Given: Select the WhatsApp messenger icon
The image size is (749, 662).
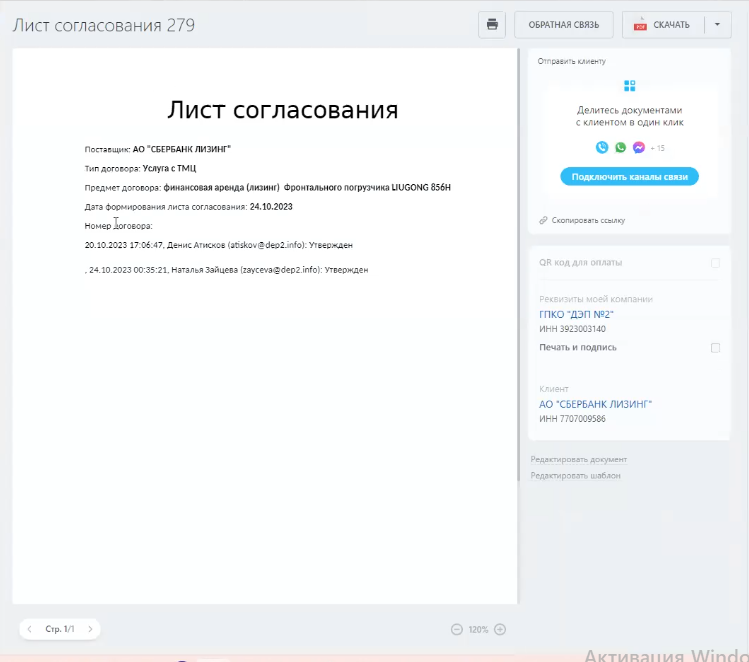Looking at the screenshot, I should coord(621,148).
